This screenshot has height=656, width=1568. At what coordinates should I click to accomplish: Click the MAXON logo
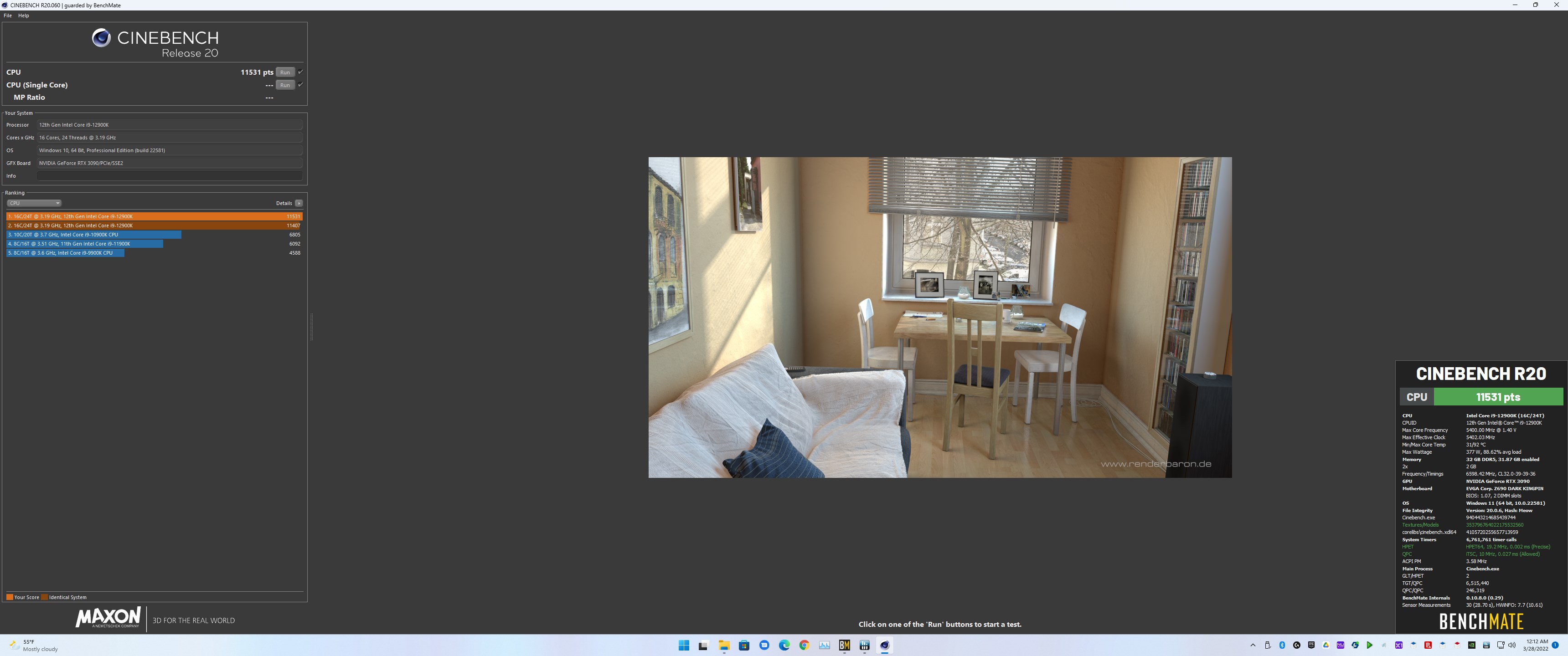pyautogui.click(x=108, y=617)
